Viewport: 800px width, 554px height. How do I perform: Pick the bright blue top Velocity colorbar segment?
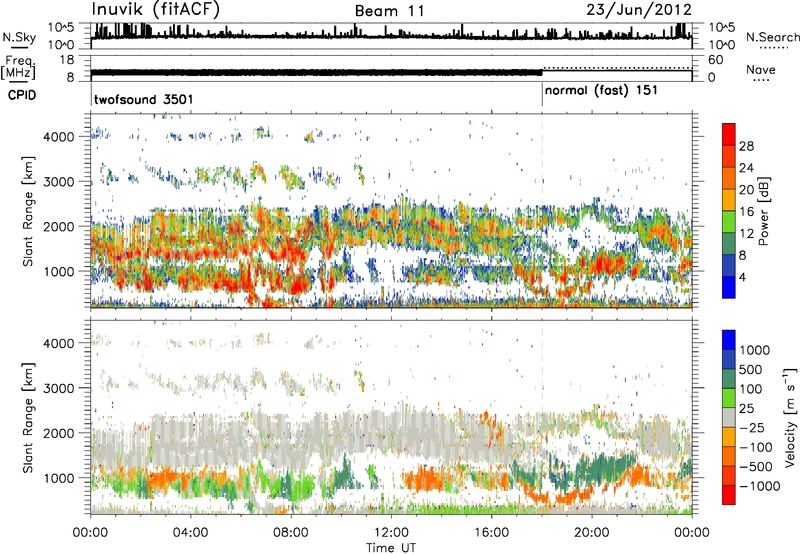pyautogui.click(x=729, y=339)
